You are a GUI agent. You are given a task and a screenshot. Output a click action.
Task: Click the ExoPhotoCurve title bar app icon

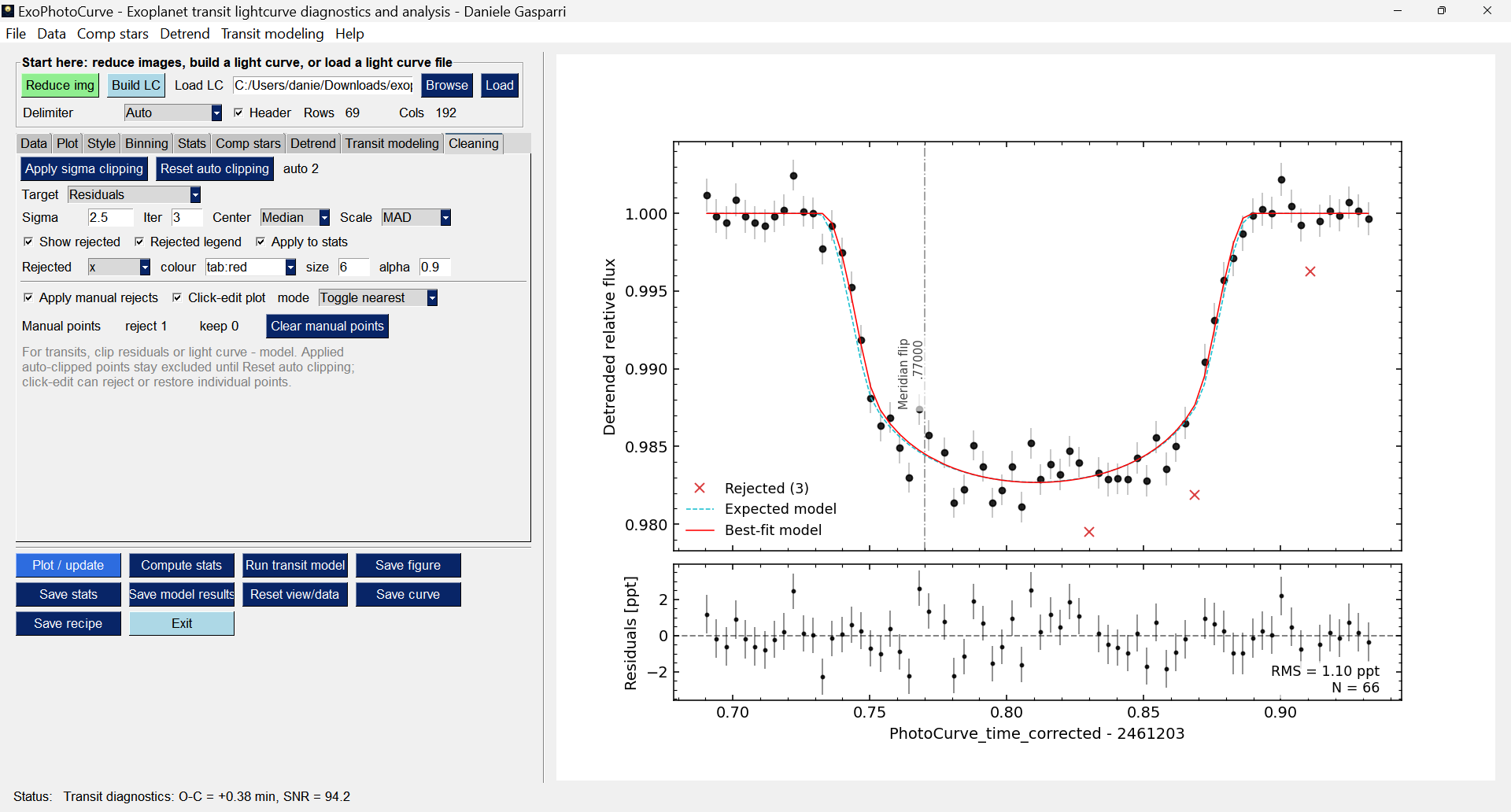(8, 11)
